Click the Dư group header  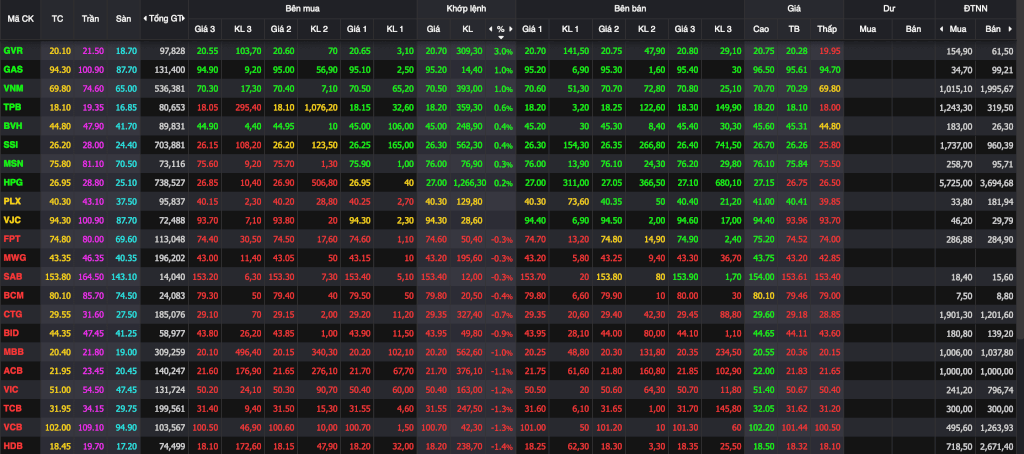click(889, 9)
